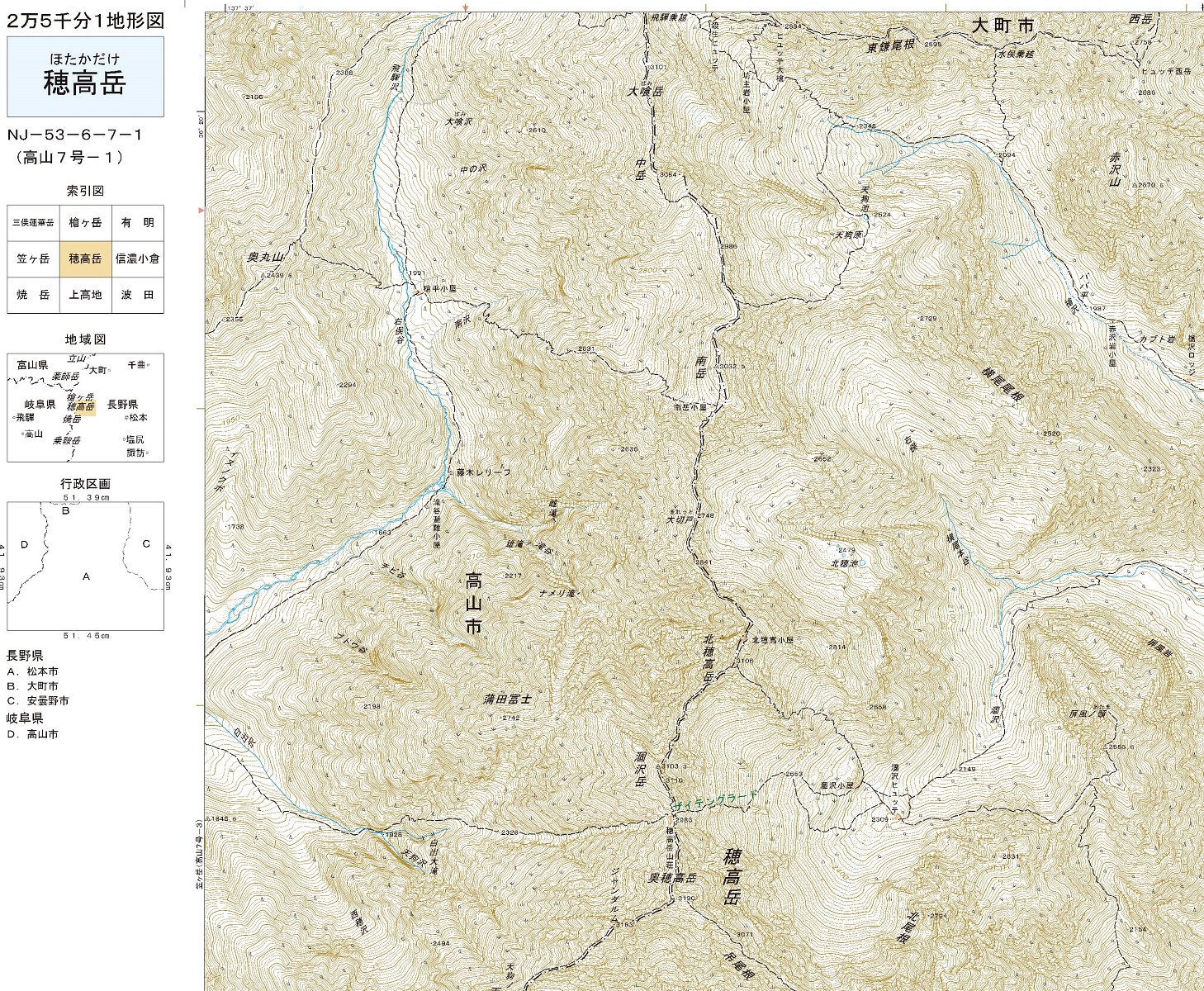Click the 南岳 peak label
The image size is (1204, 991).
[701, 367]
